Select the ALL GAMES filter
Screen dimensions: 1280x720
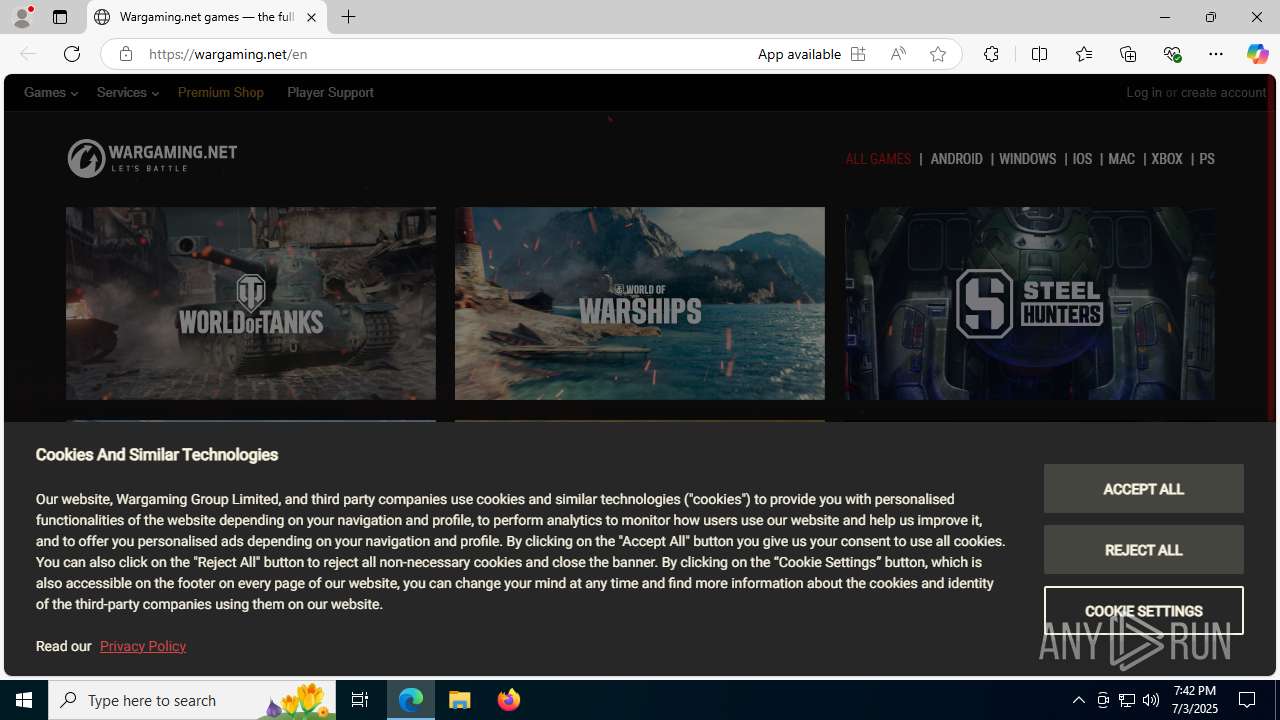pos(878,159)
